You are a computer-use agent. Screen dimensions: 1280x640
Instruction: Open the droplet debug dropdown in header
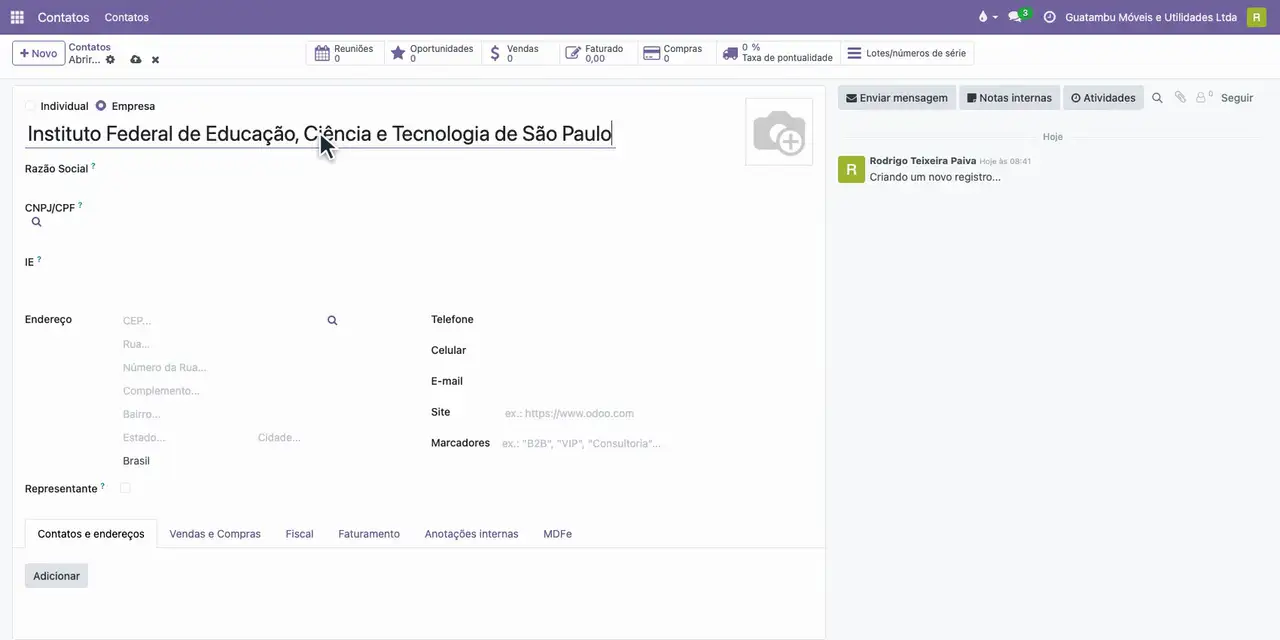[987, 17]
